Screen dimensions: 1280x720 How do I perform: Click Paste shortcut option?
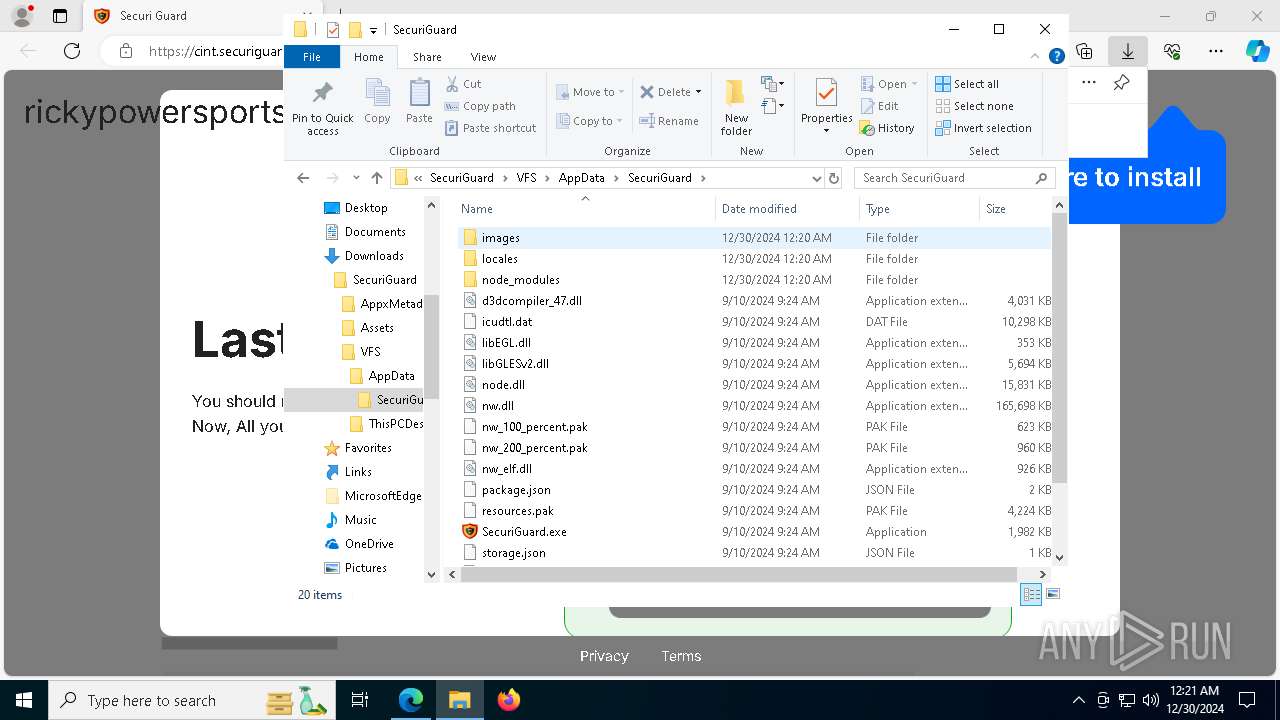coord(490,128)
